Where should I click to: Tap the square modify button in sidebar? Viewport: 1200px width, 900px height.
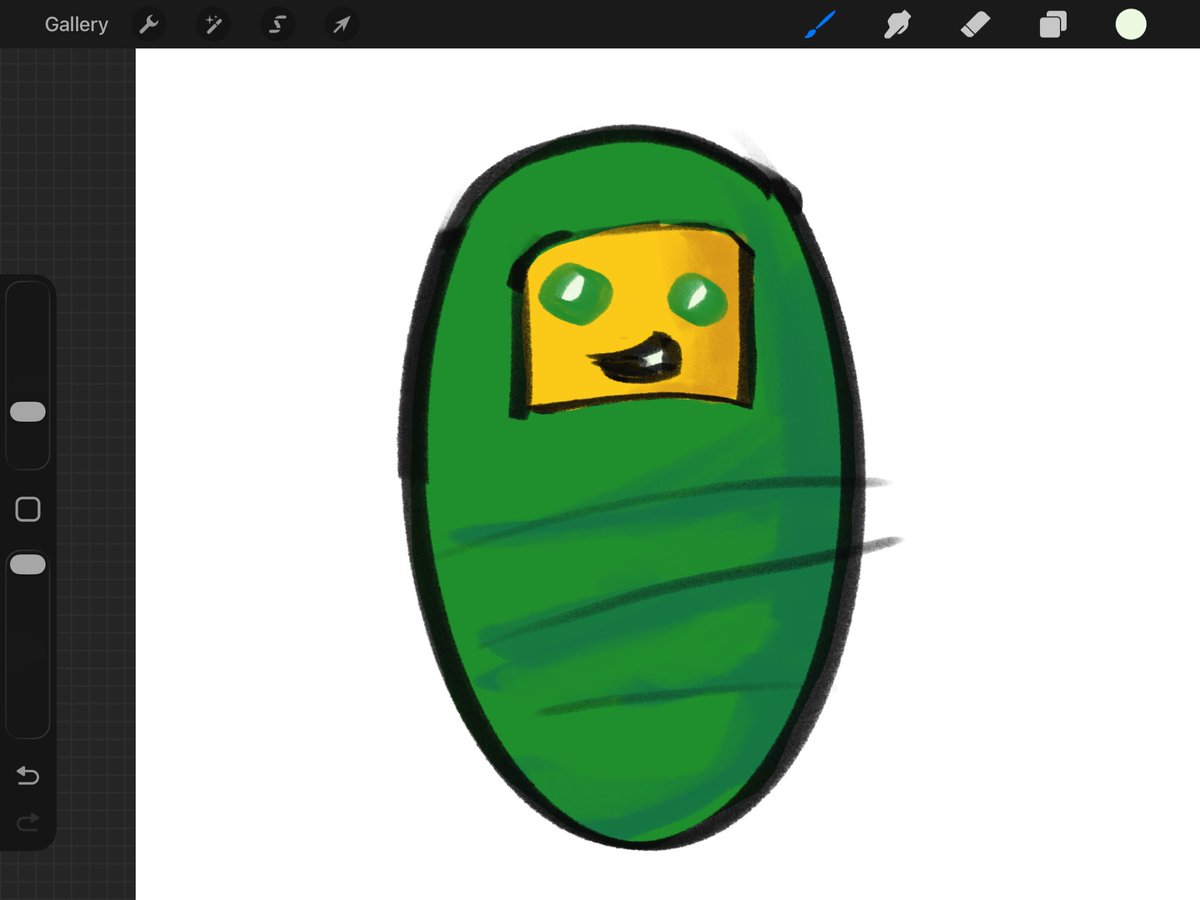click(28, 510)
